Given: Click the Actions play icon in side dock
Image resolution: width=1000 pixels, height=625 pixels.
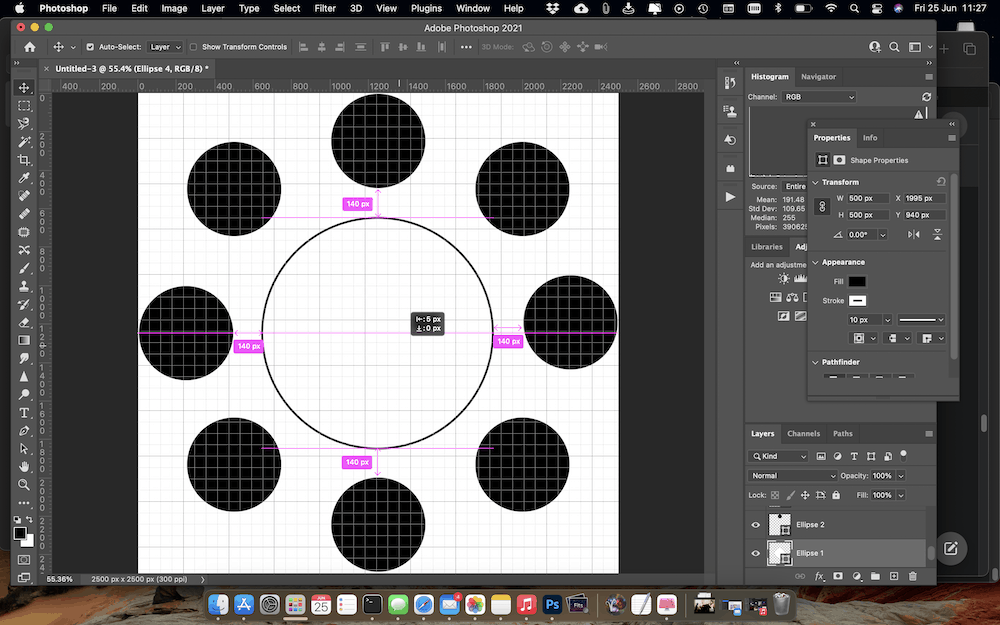Looking at the screenshot, I should click(x=730, y=197).
